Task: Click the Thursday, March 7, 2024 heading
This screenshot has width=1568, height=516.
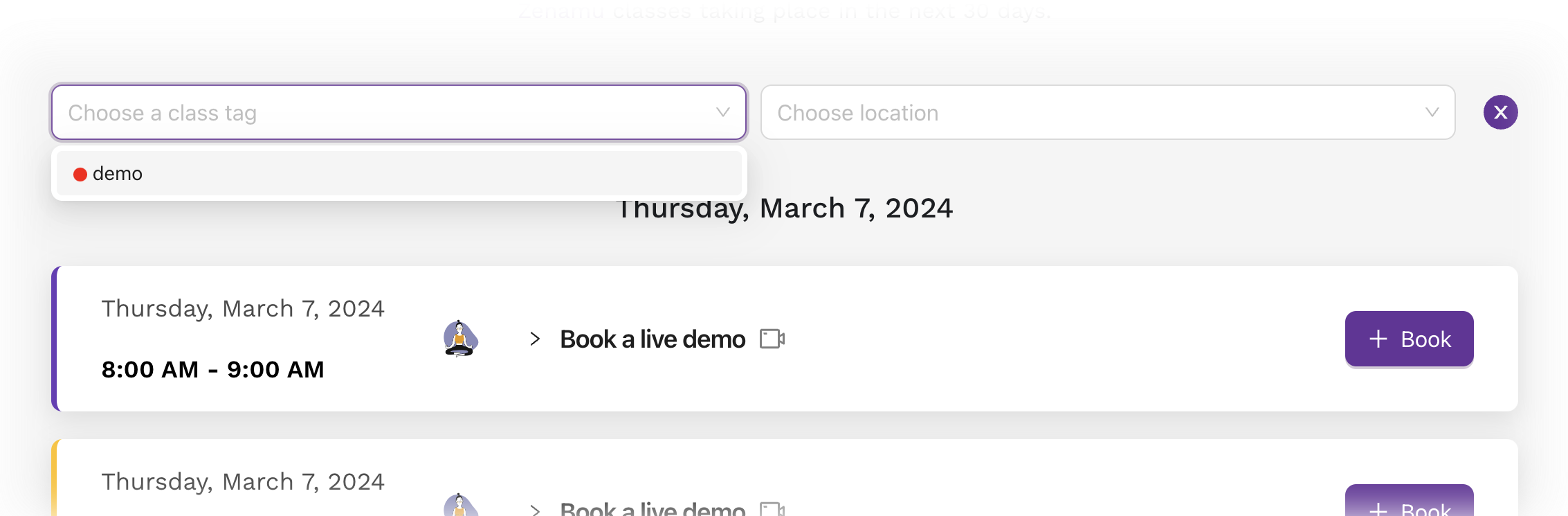Action: click(784, 208)
